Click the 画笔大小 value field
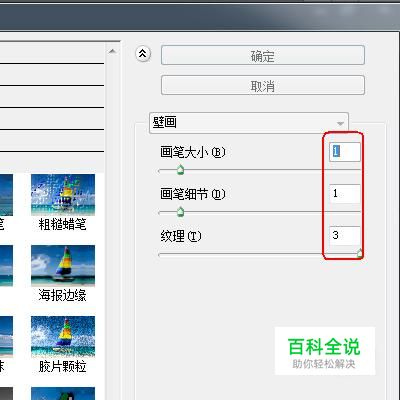 click(x=344, y=152)
